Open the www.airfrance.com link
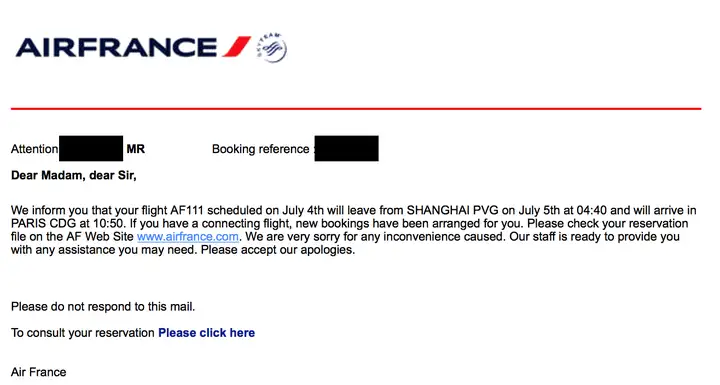720x385 pixels. pyautogui.click(x=188, y=237)
